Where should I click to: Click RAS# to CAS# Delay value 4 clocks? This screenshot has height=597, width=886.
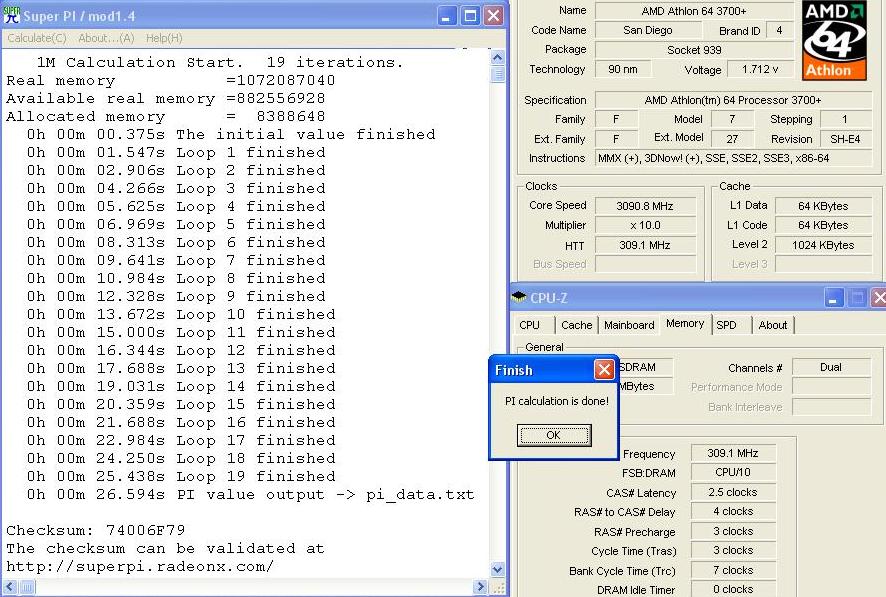pyautogui.click(x=733, y=511)
